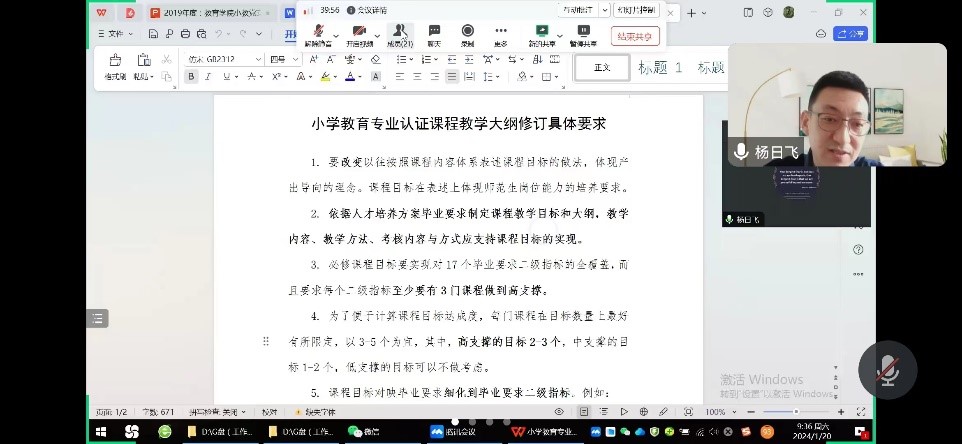Toggle bold formatting in the ribbon
The width and height of the screenshot is (962, 444).
[x=191, y=76]
